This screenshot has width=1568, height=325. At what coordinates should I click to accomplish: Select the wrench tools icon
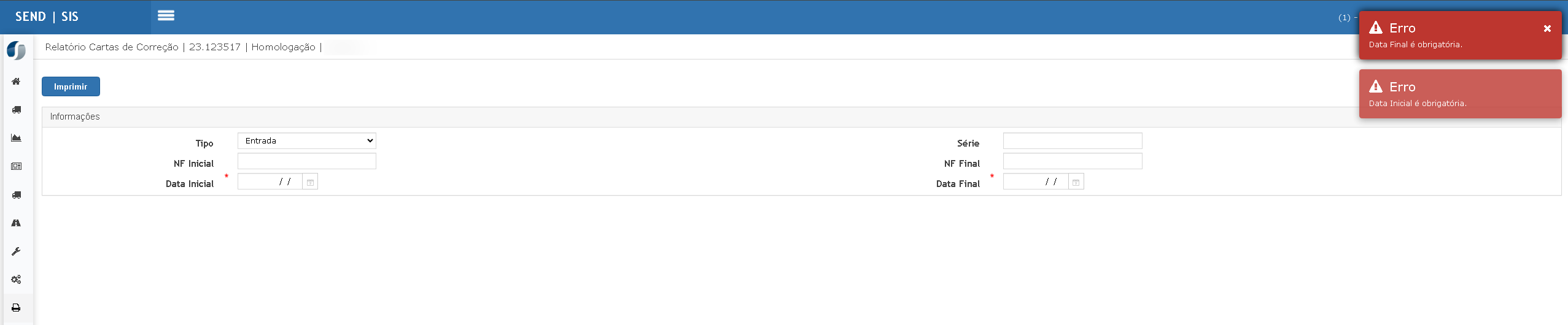(x=16, y=251)
